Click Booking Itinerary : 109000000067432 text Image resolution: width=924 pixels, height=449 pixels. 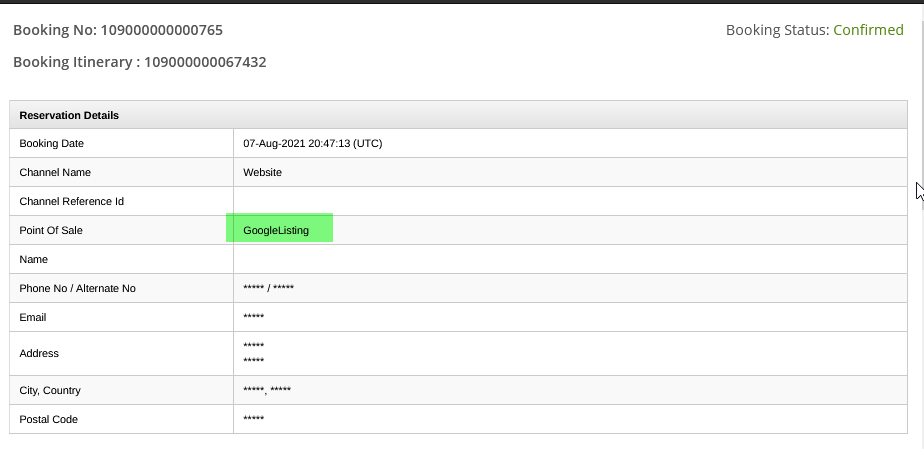pyautogui.click(x=140, y=62)
